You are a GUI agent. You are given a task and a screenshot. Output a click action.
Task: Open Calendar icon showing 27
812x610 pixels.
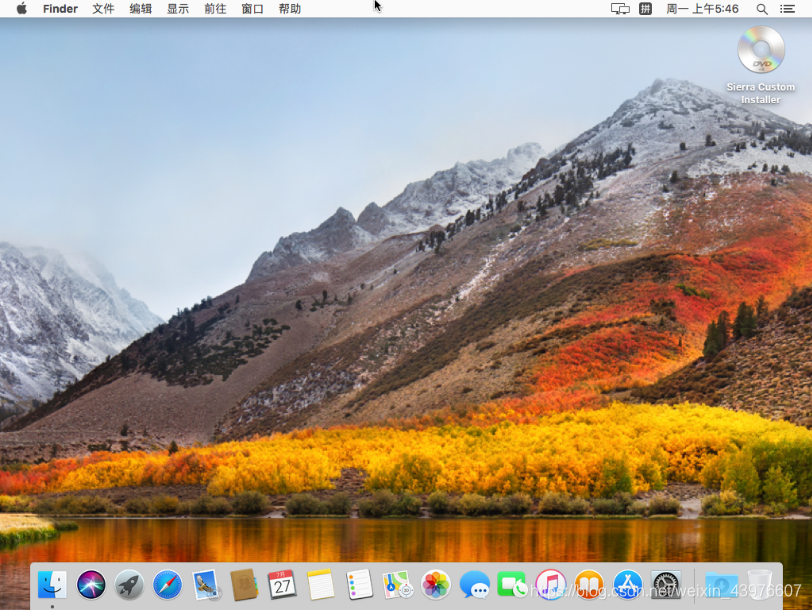[x=282, y=585]
